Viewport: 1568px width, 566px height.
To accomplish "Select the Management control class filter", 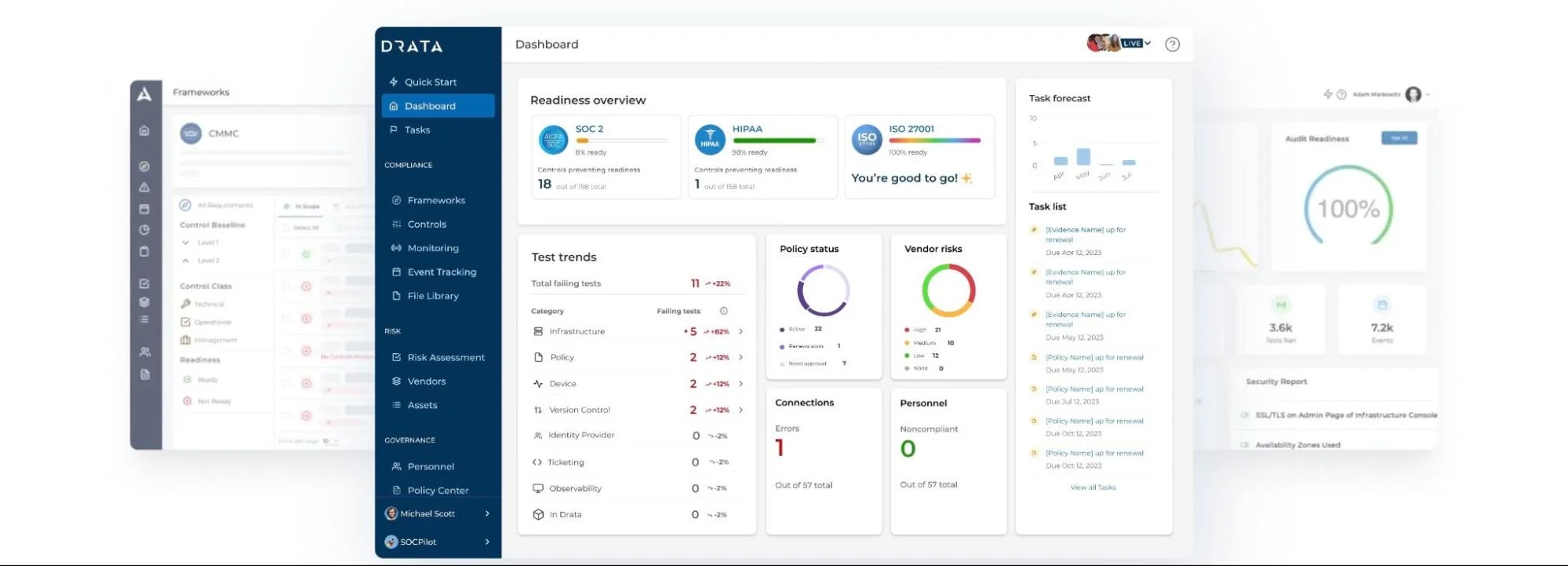I will (x=209, y=340).
